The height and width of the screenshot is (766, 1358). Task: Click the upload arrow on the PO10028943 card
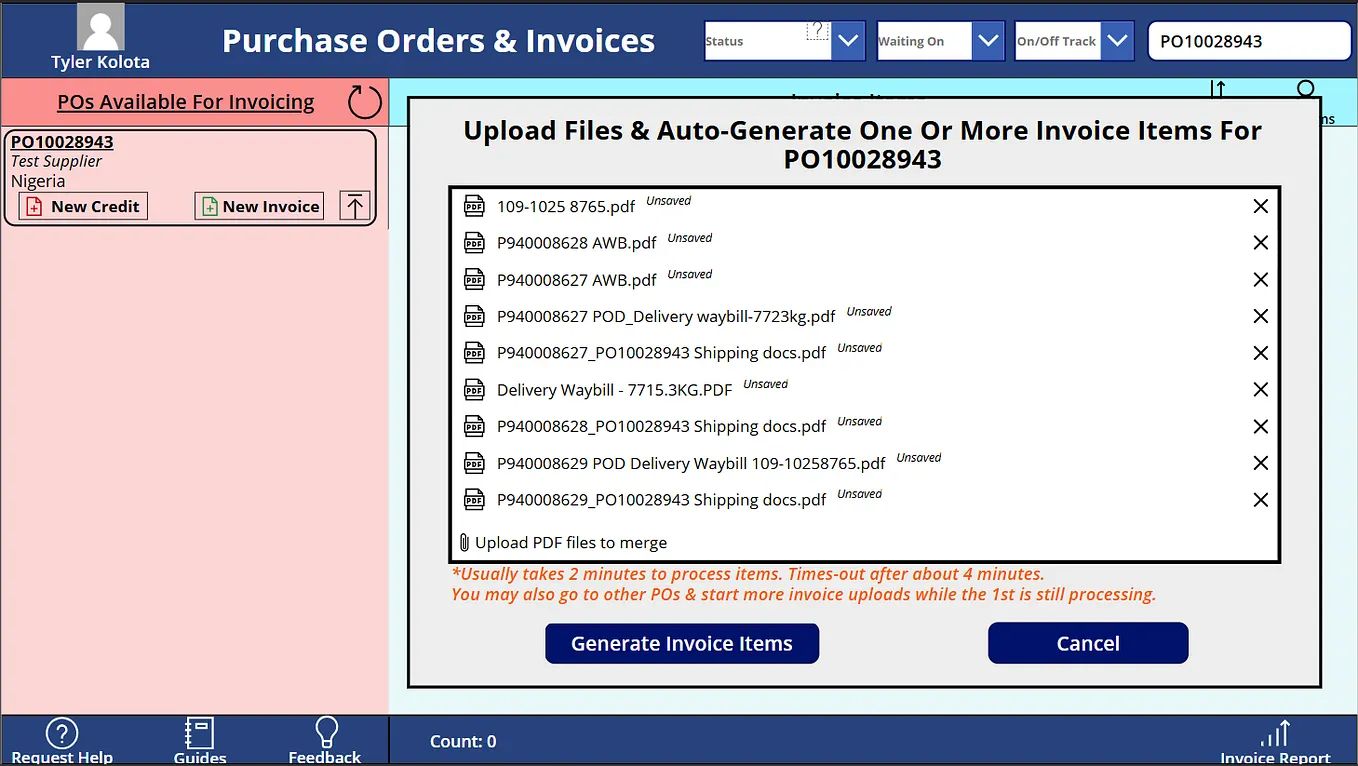click(x=357, y=206)
